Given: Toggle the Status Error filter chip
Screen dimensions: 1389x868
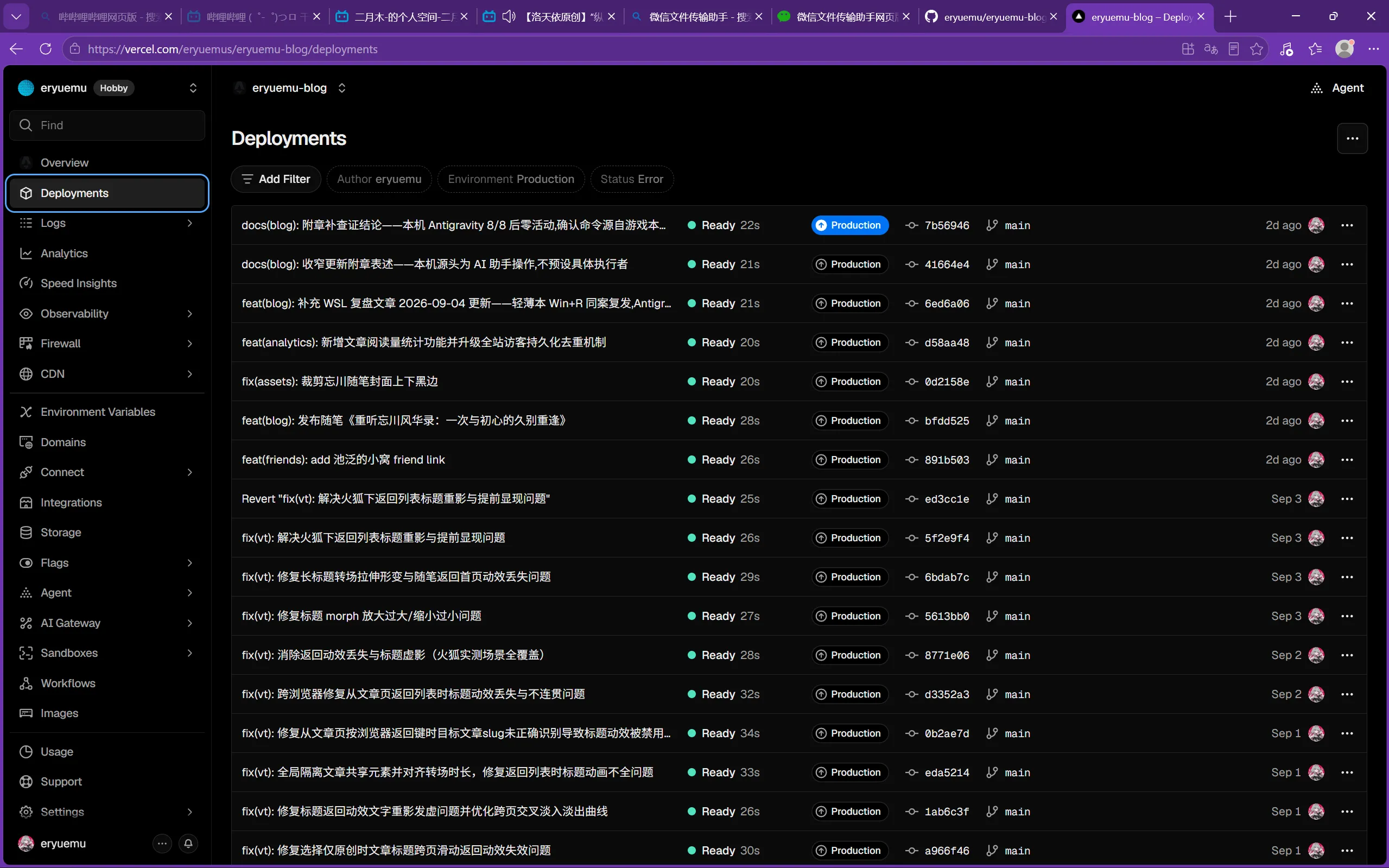Looking at the screenshot, I should [x=631, y=179].
